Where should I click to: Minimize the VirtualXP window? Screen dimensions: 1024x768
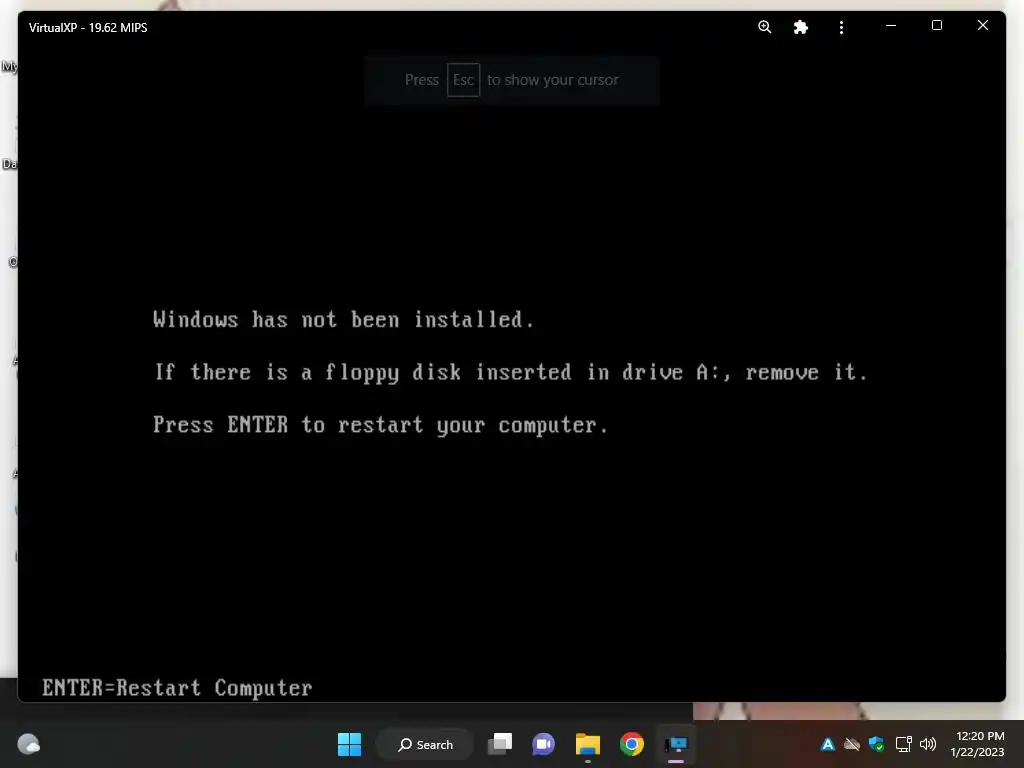(x=891, y=25)
